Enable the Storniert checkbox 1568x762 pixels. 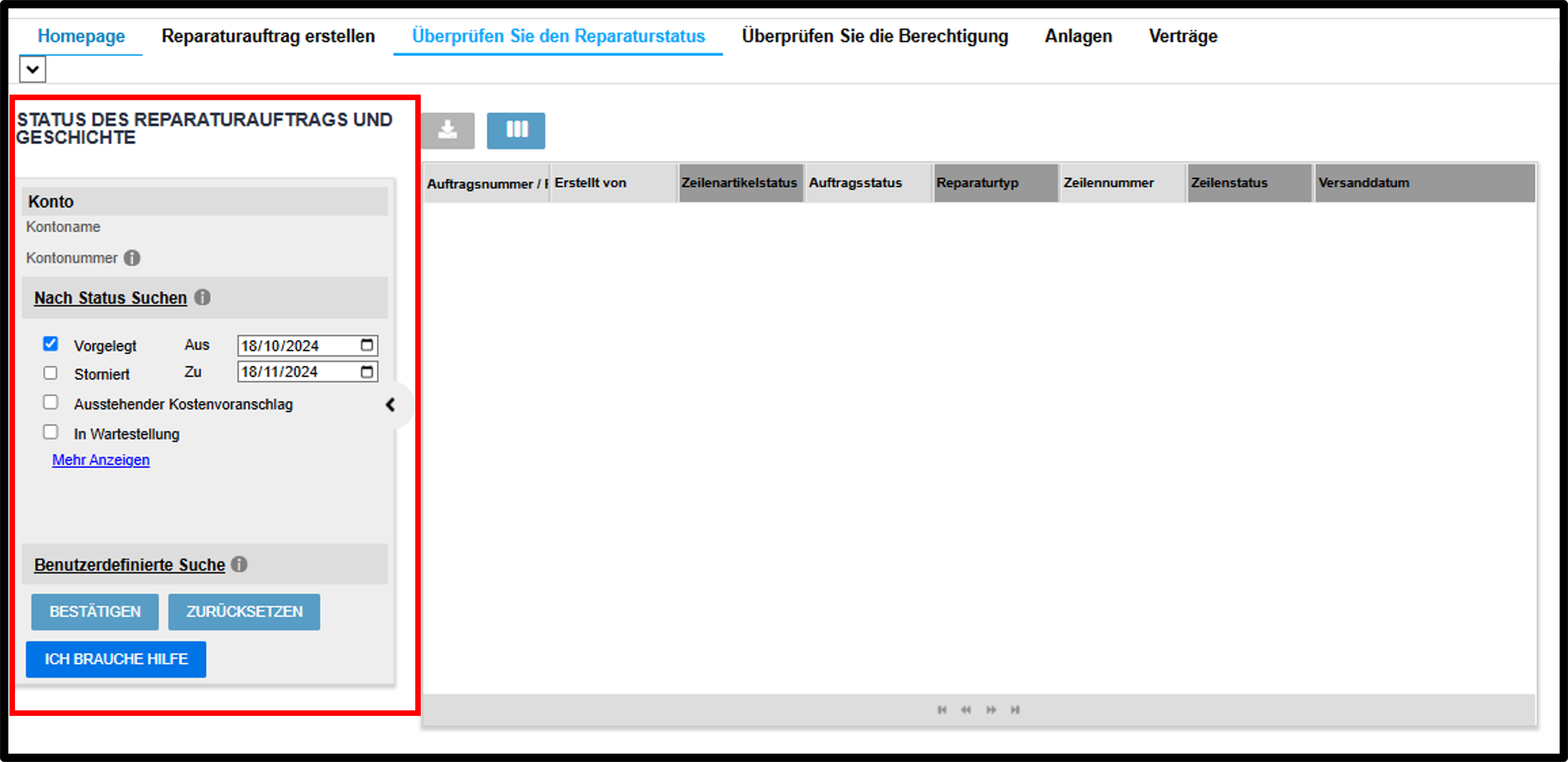pyautogui.click(x=50, y=373)
